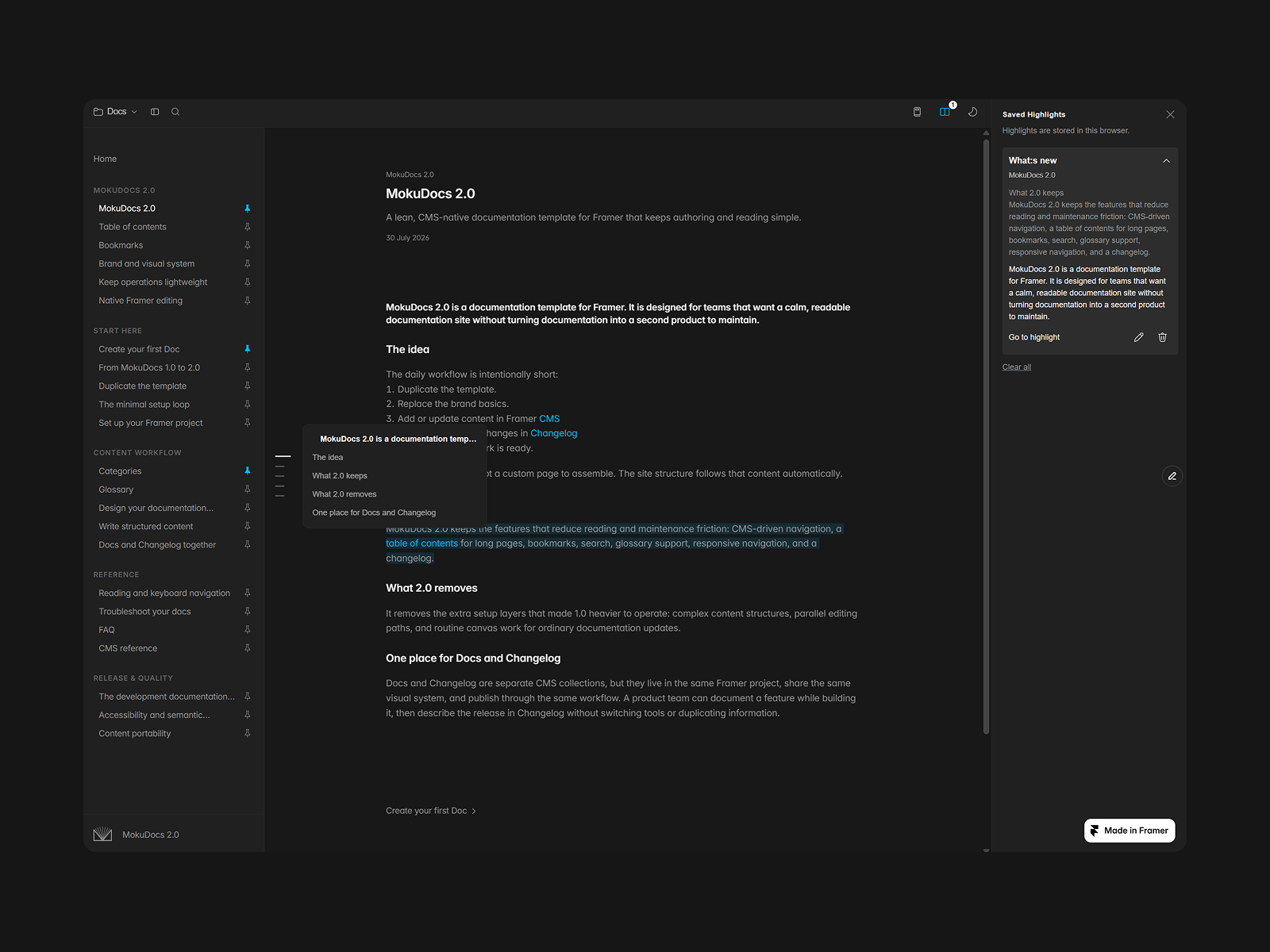Image resolution: width=1270 pixels, height=952 pixels.
Task: Click Clear all highlights
Action: point(1016,367)
